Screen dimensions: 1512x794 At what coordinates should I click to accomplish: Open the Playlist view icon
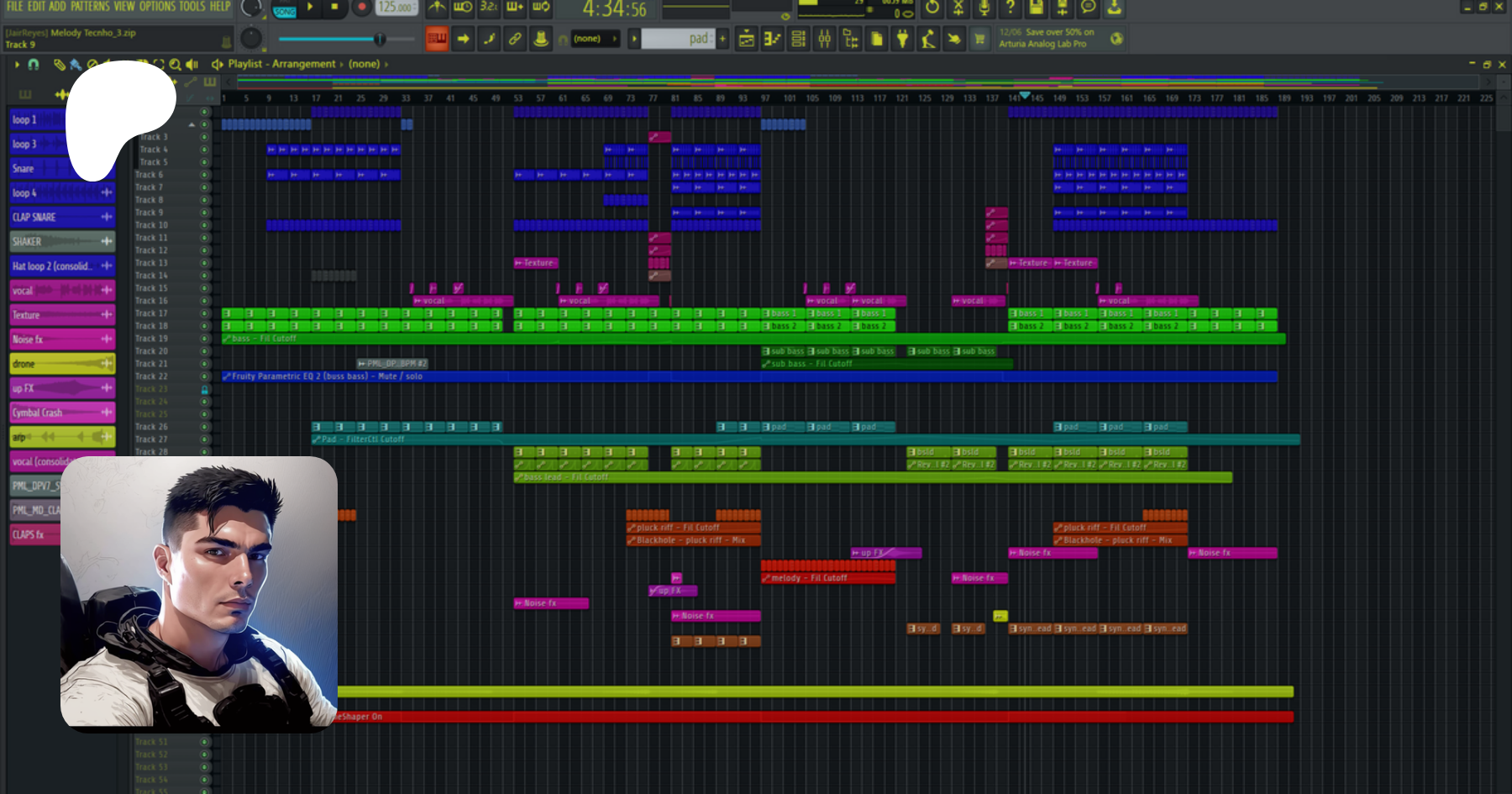coord(746,39)
